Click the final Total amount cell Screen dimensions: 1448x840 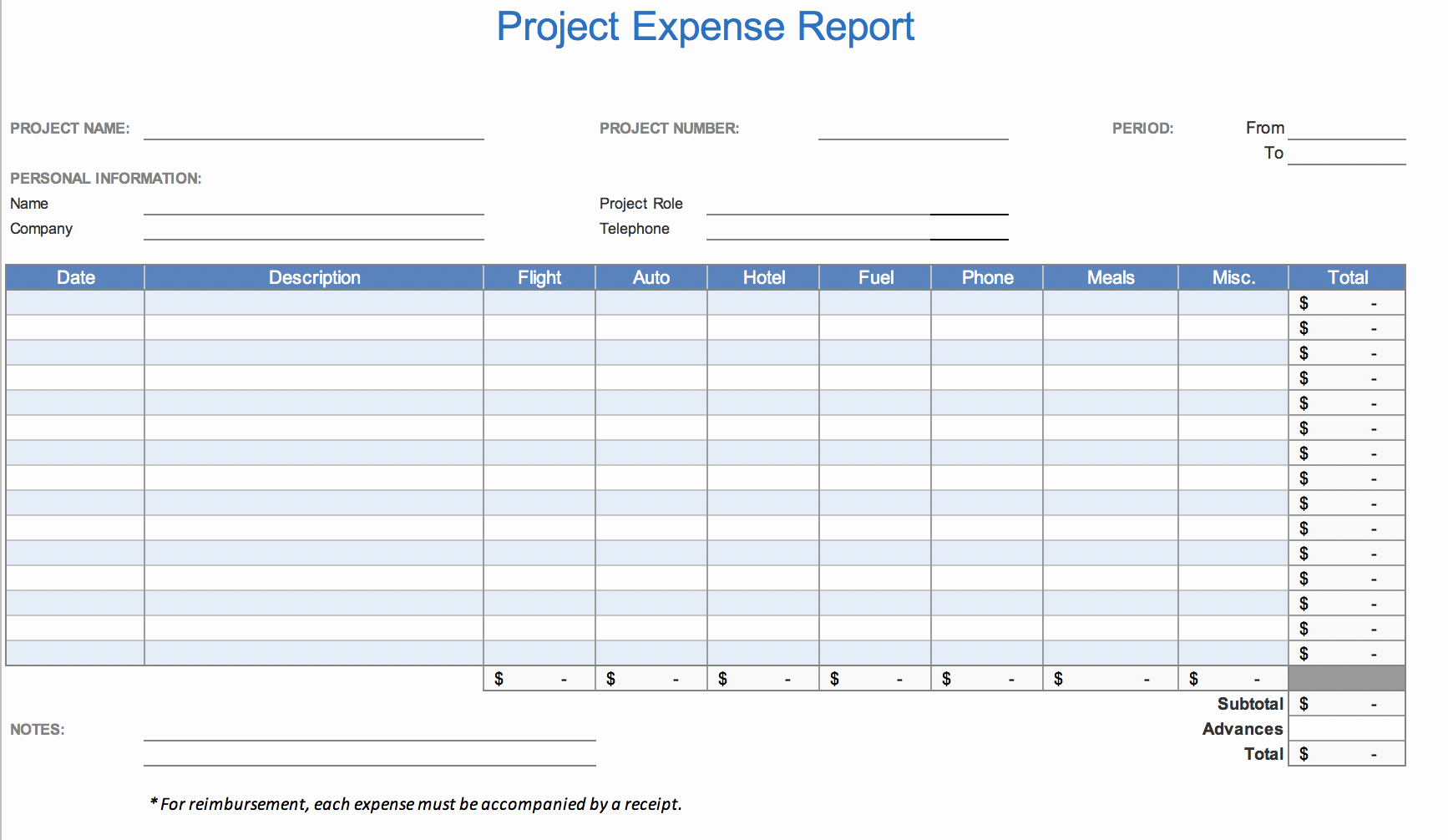[x=1347, y=753]
